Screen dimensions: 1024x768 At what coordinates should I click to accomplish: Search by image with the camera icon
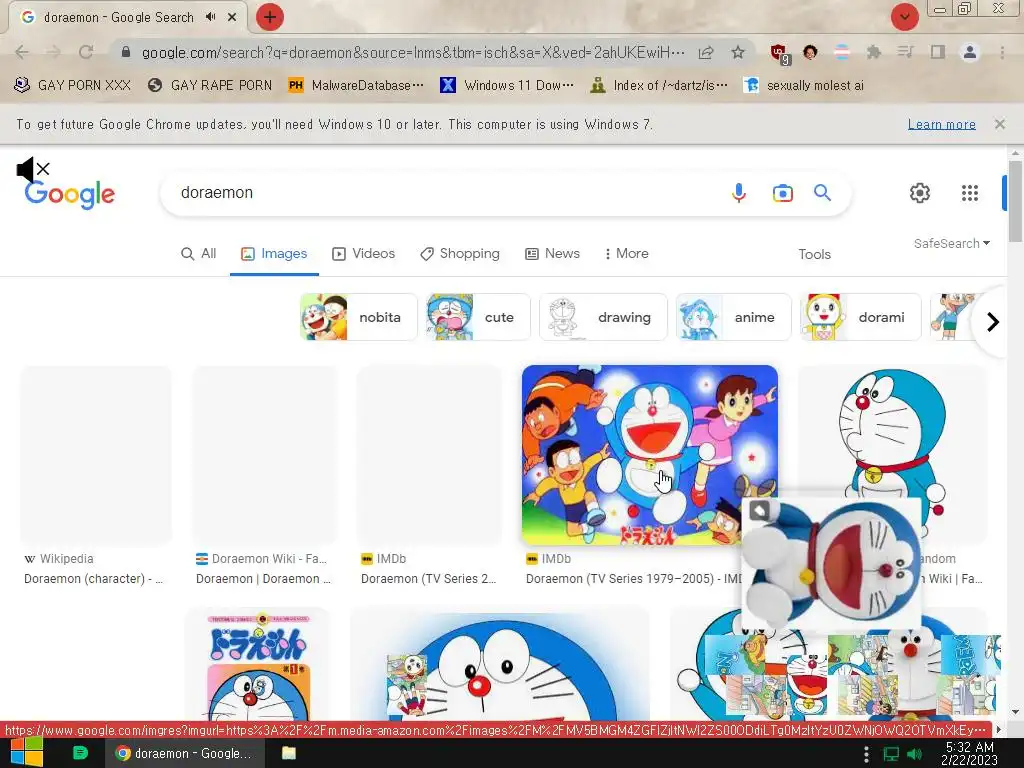pos(782,193)
